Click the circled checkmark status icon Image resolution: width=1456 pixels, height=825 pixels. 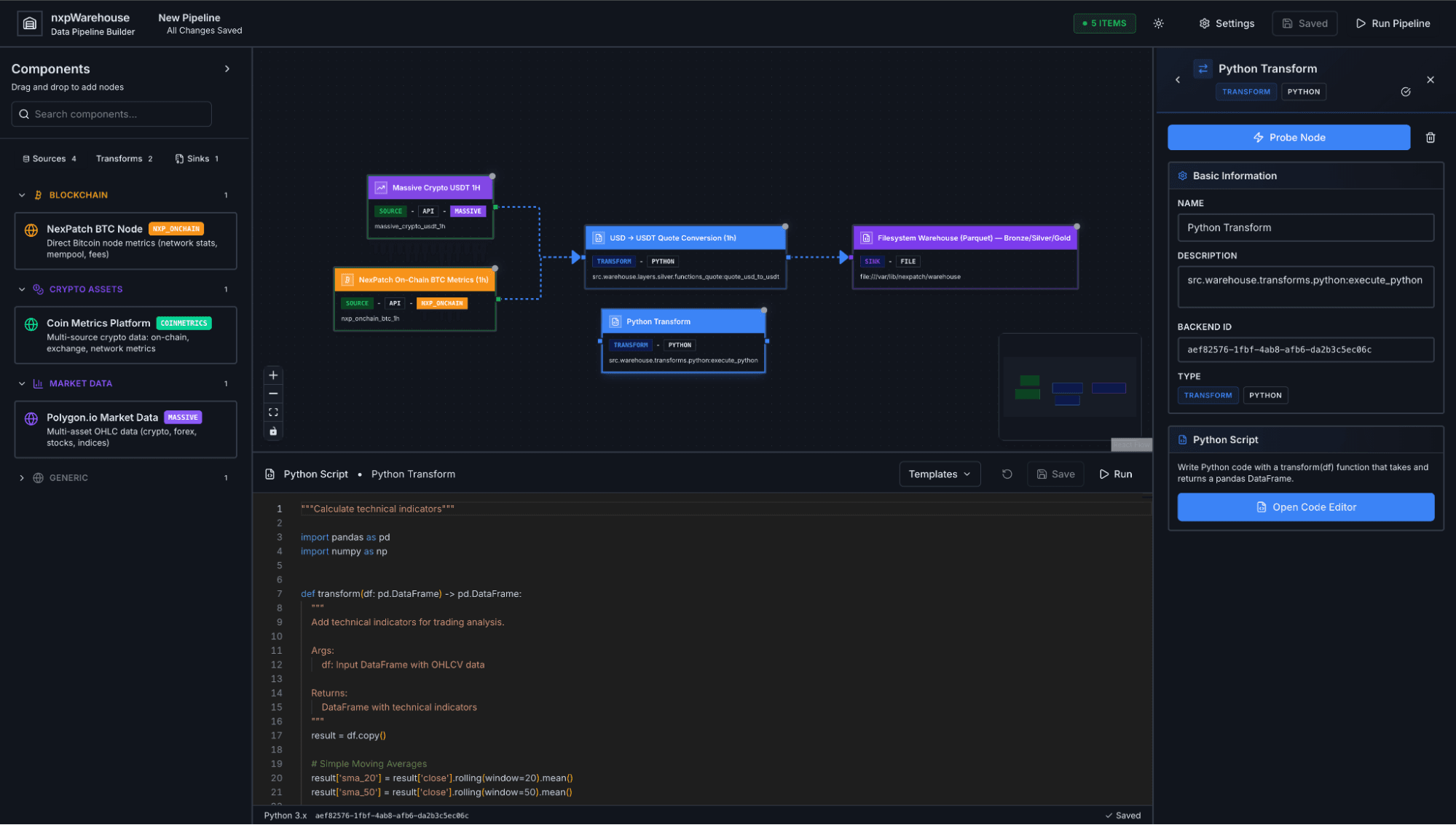1405,92
